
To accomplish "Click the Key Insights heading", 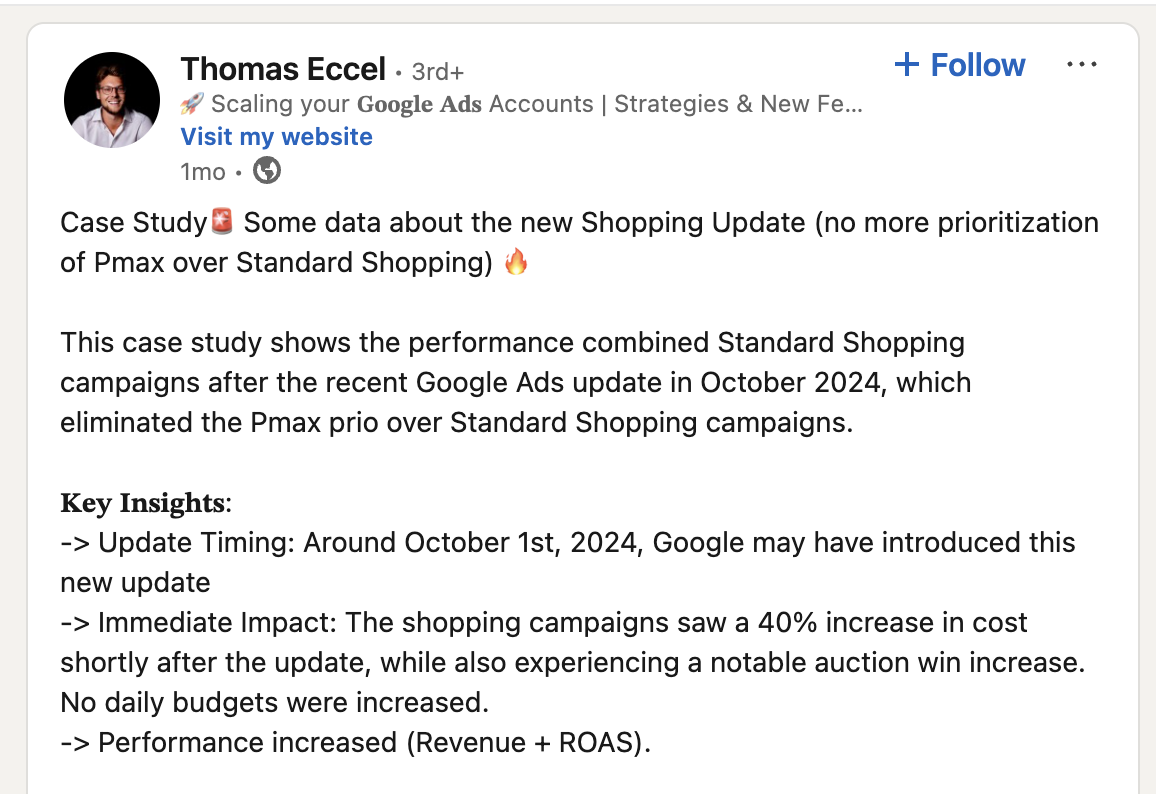I will pyautogui.click(x=146, y=503).
